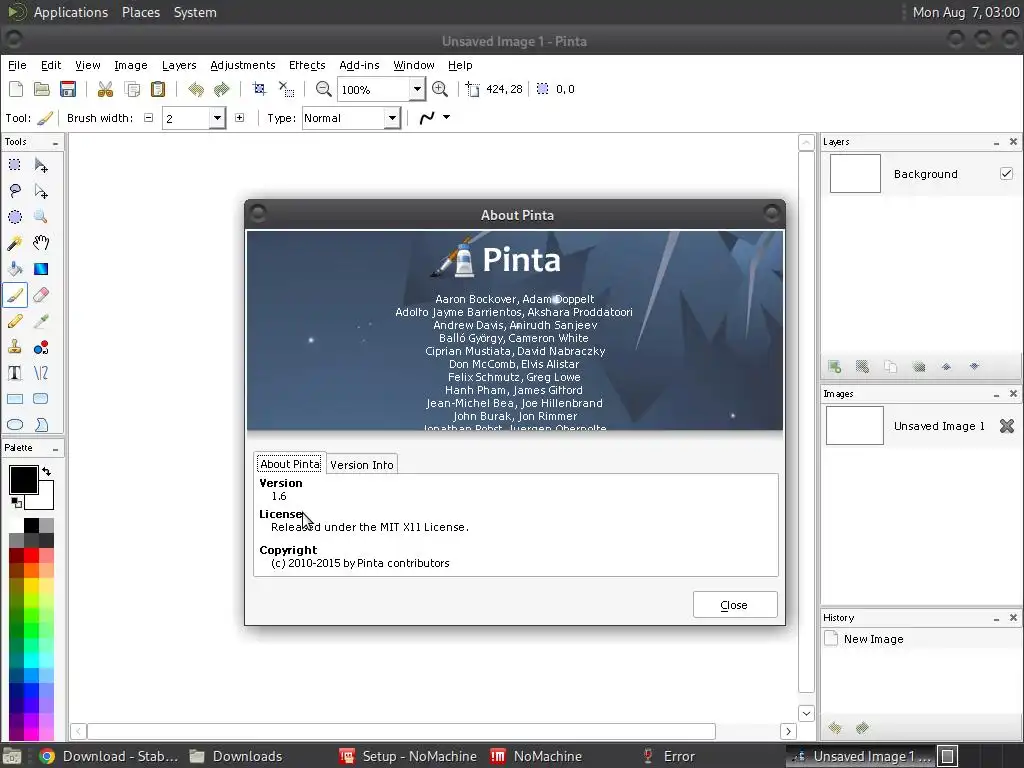
Task: Select the Rectangle Select tool
Action: (x=14, y=165)
